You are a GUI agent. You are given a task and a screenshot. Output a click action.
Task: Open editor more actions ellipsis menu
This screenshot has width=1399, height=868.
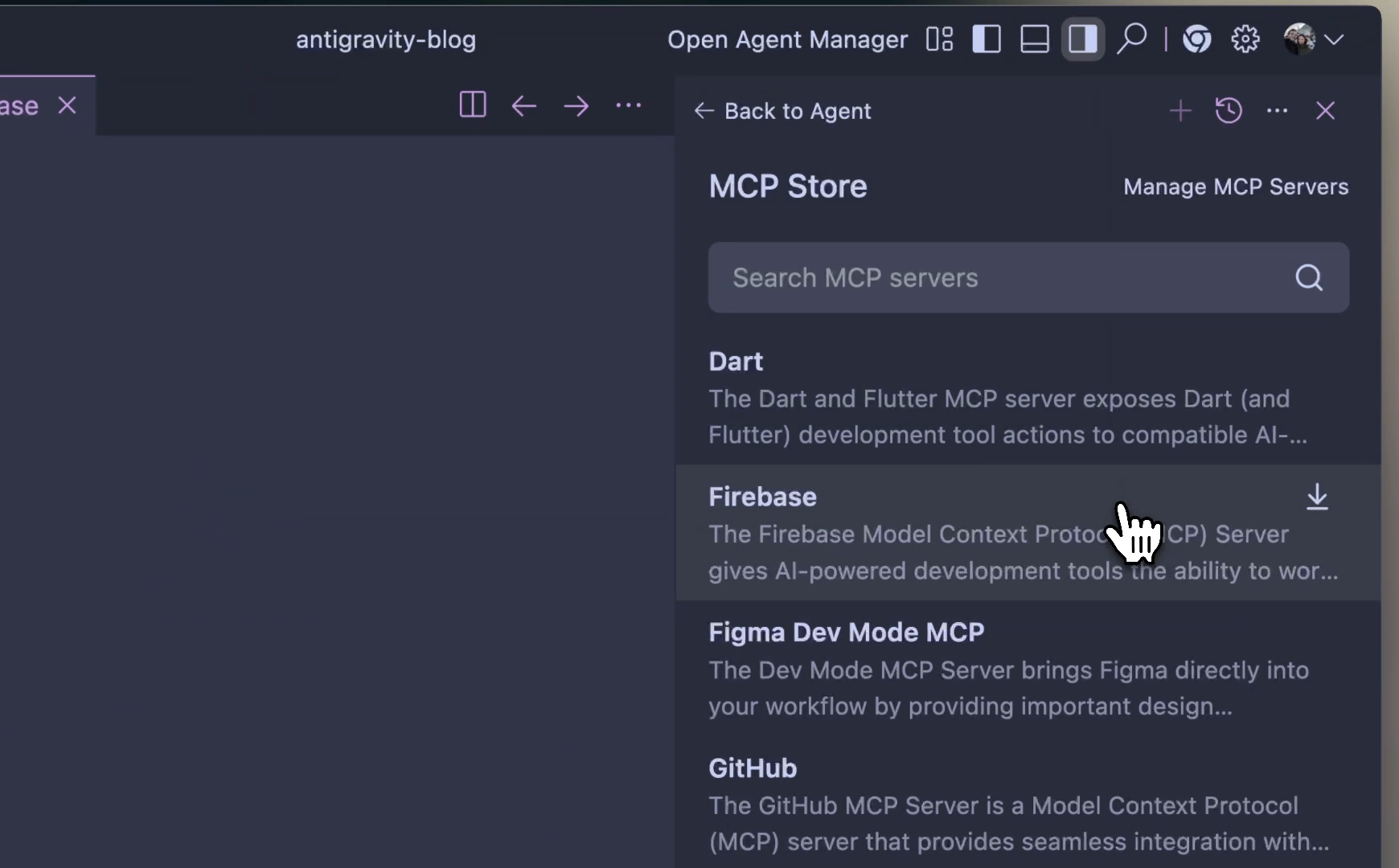click(629, 105)
